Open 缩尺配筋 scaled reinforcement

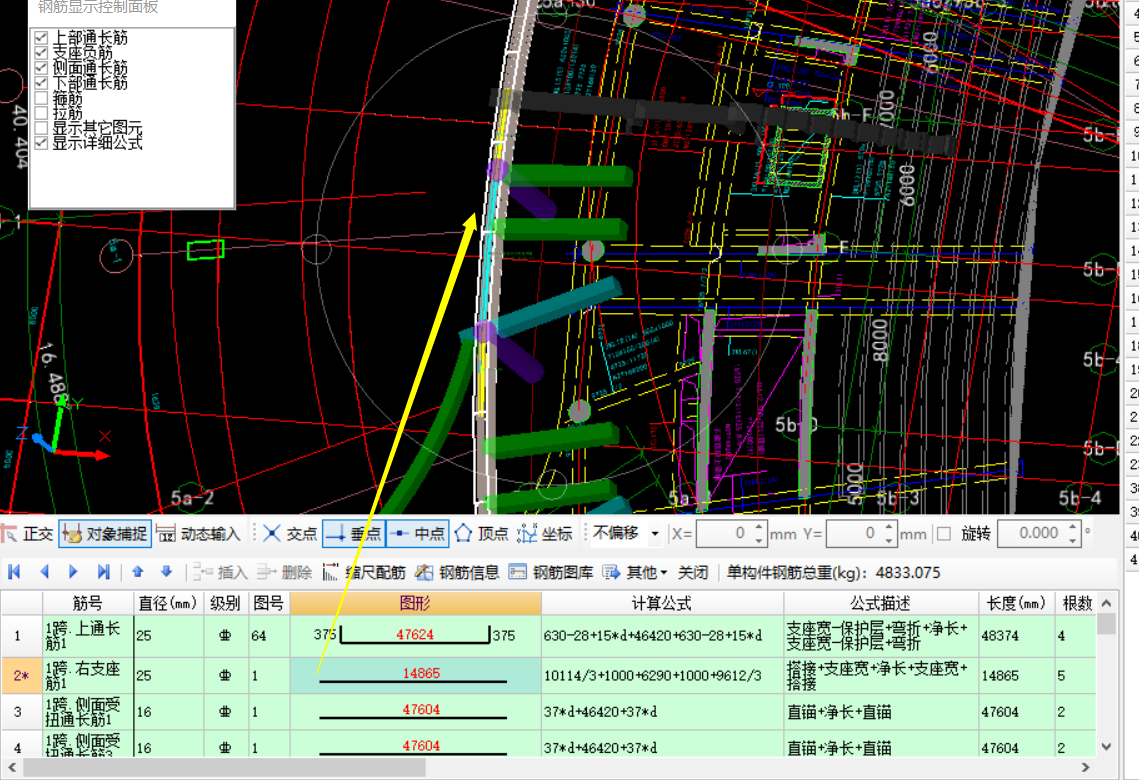363,572
